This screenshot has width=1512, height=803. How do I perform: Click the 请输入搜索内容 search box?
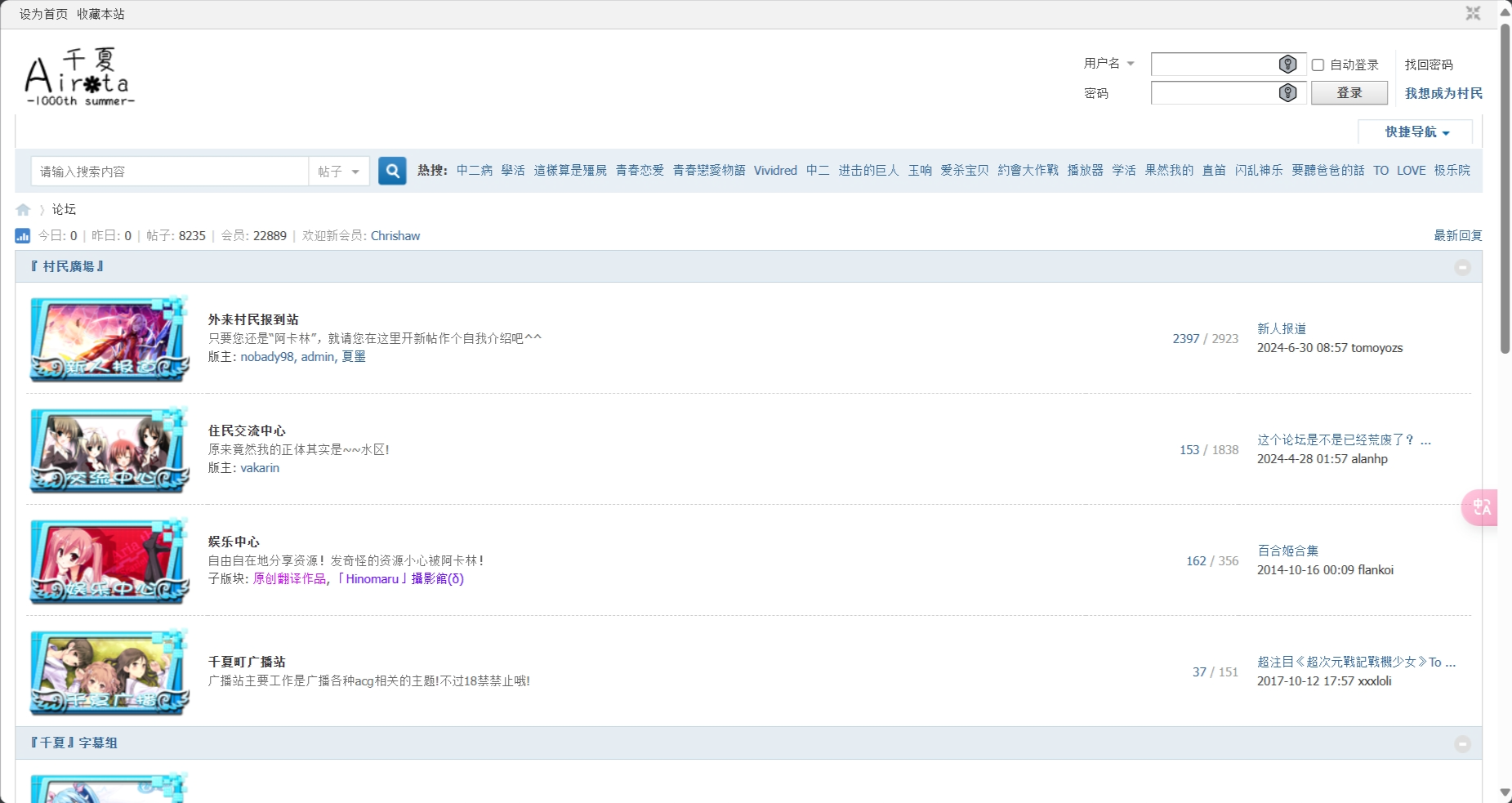click(x=170, y=172)
